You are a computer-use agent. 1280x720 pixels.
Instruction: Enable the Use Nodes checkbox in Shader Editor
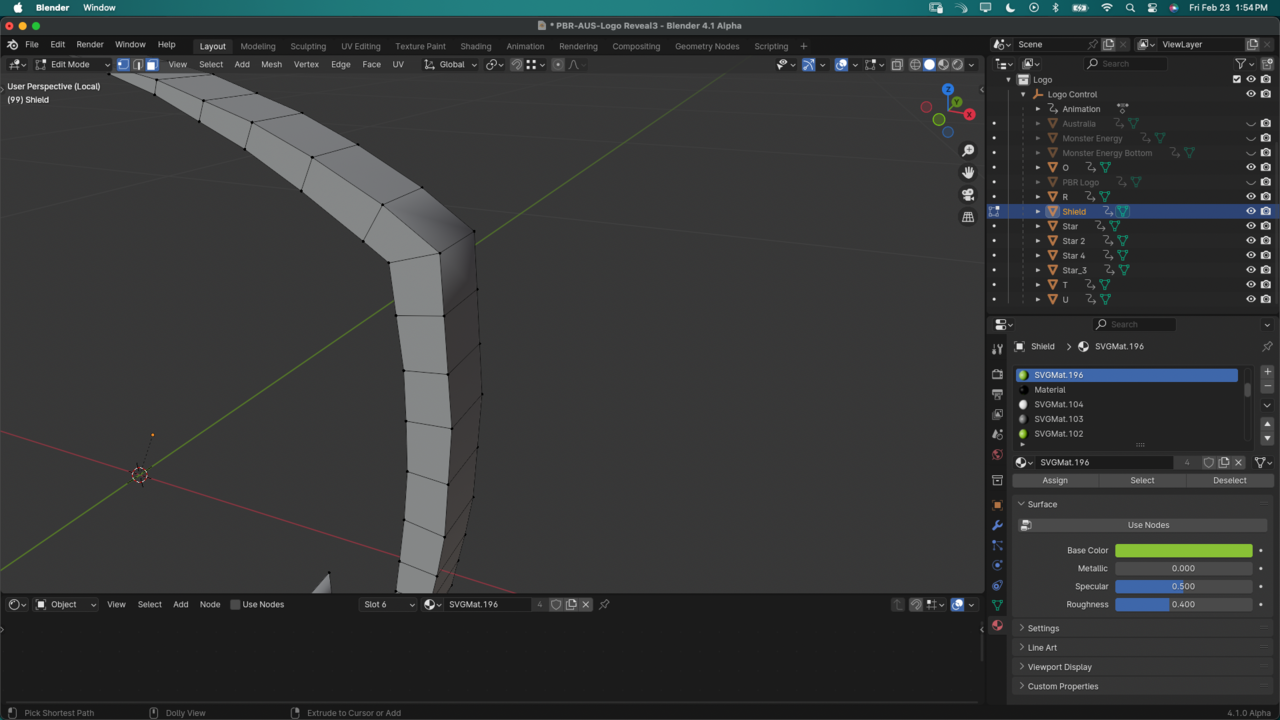(x=236, y=604)
